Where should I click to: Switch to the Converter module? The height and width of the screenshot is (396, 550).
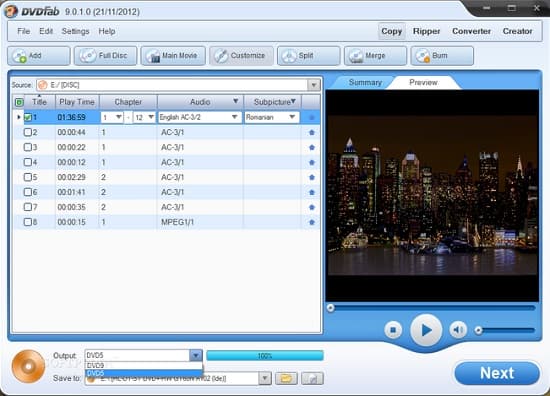tap(471, 31)
